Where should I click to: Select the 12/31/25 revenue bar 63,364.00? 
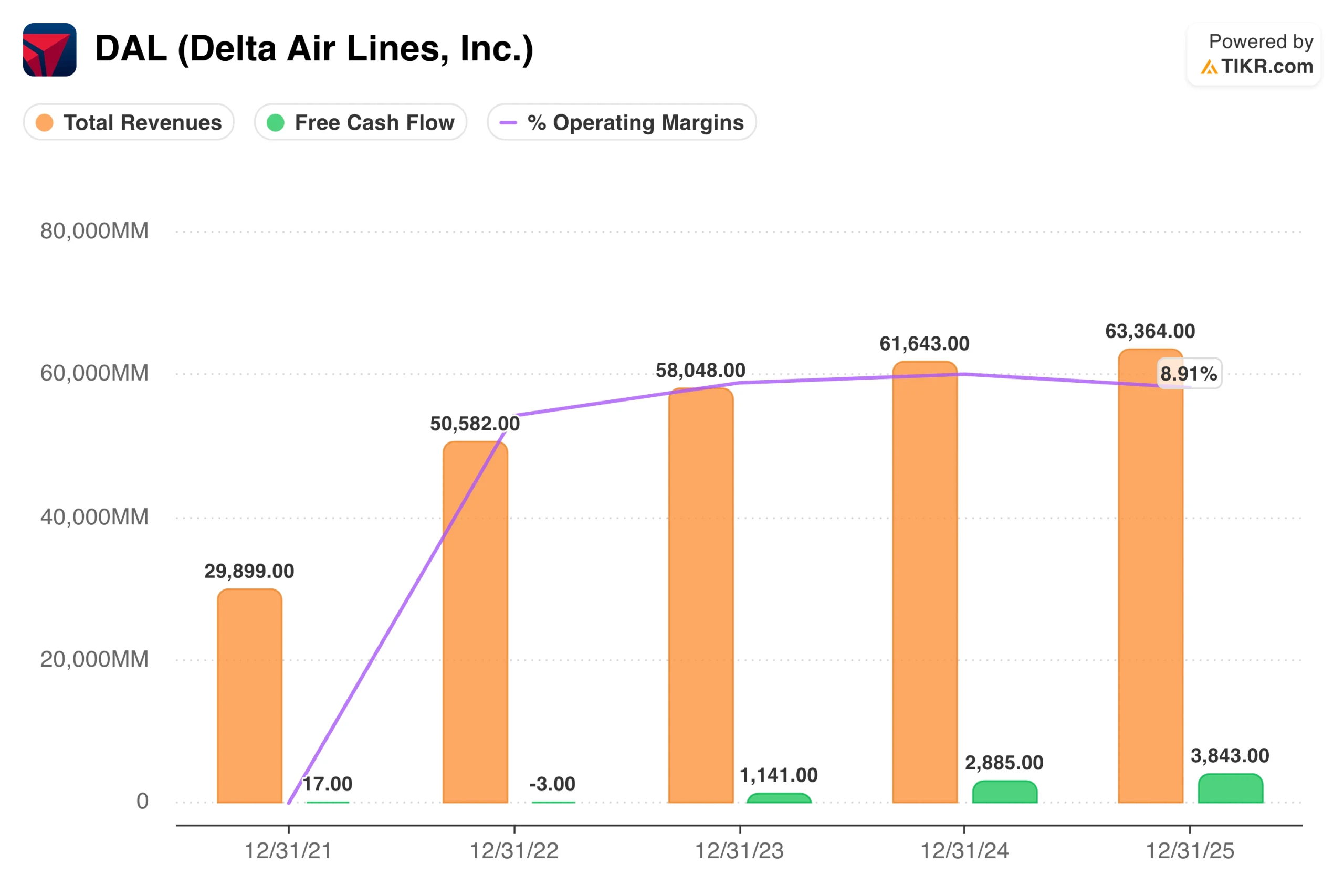click(x=1150, y=576)
